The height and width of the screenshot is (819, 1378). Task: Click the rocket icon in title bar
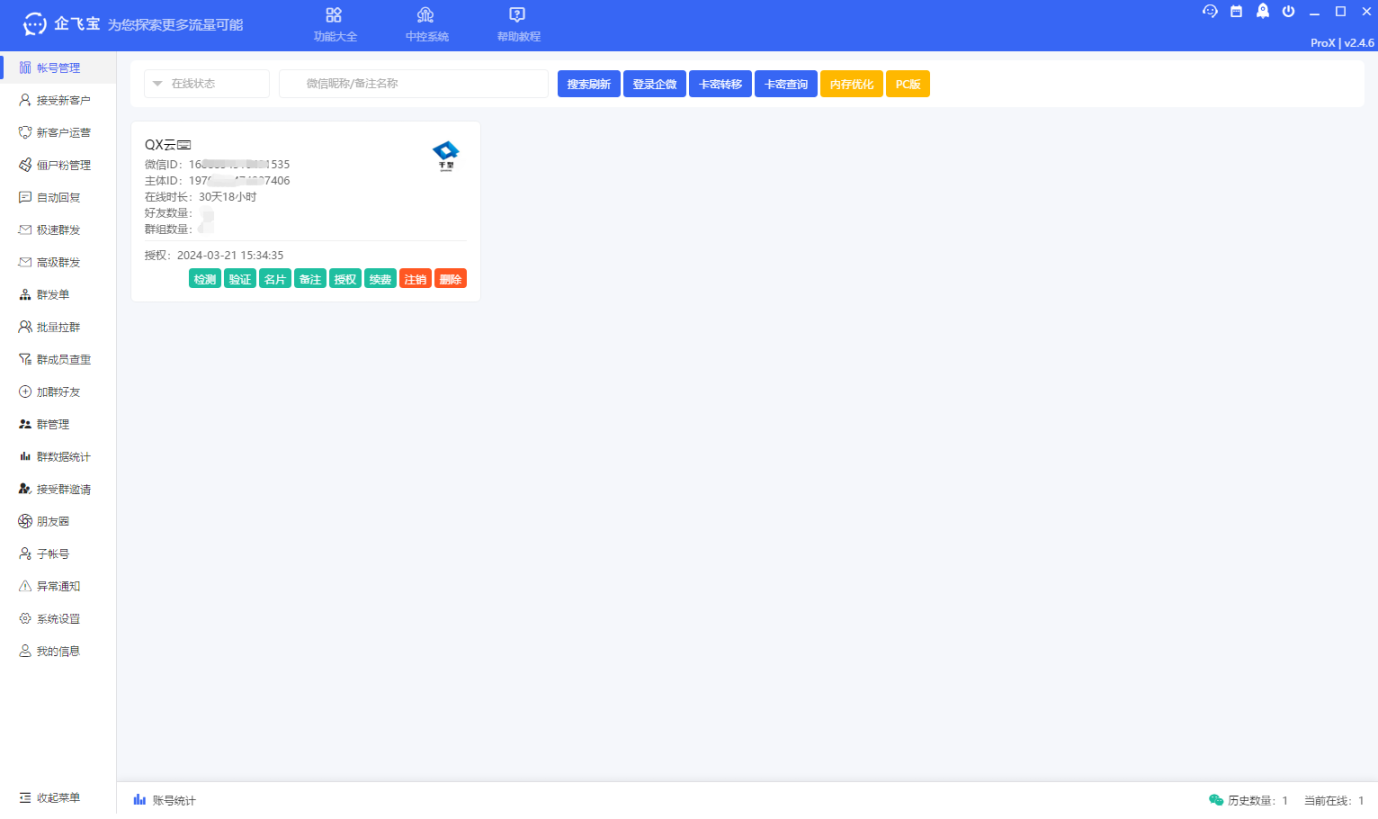(x=1263, y=11)
